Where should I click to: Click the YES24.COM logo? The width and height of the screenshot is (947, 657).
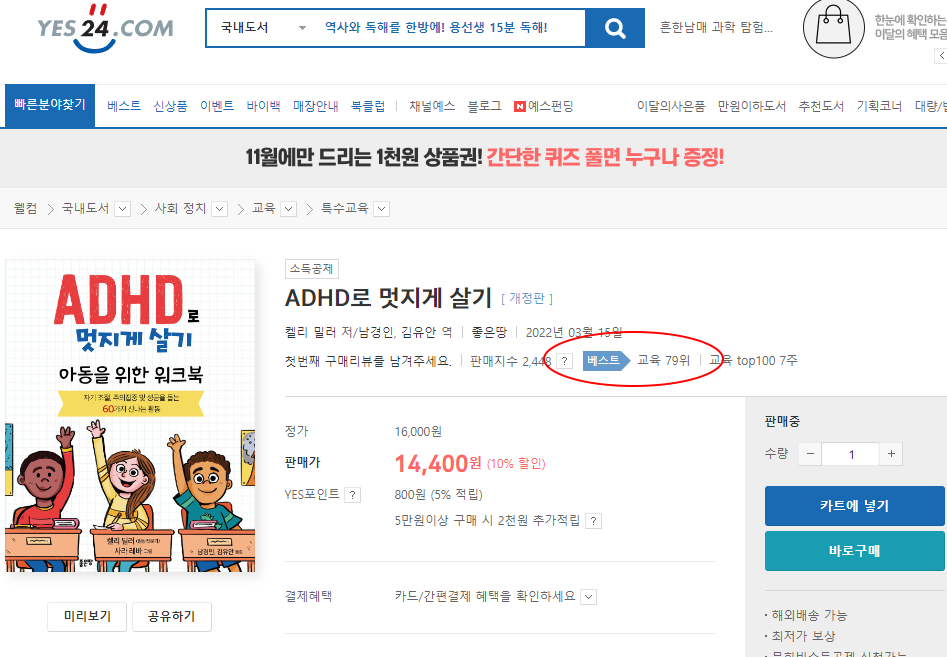click(x=105, y=28)
